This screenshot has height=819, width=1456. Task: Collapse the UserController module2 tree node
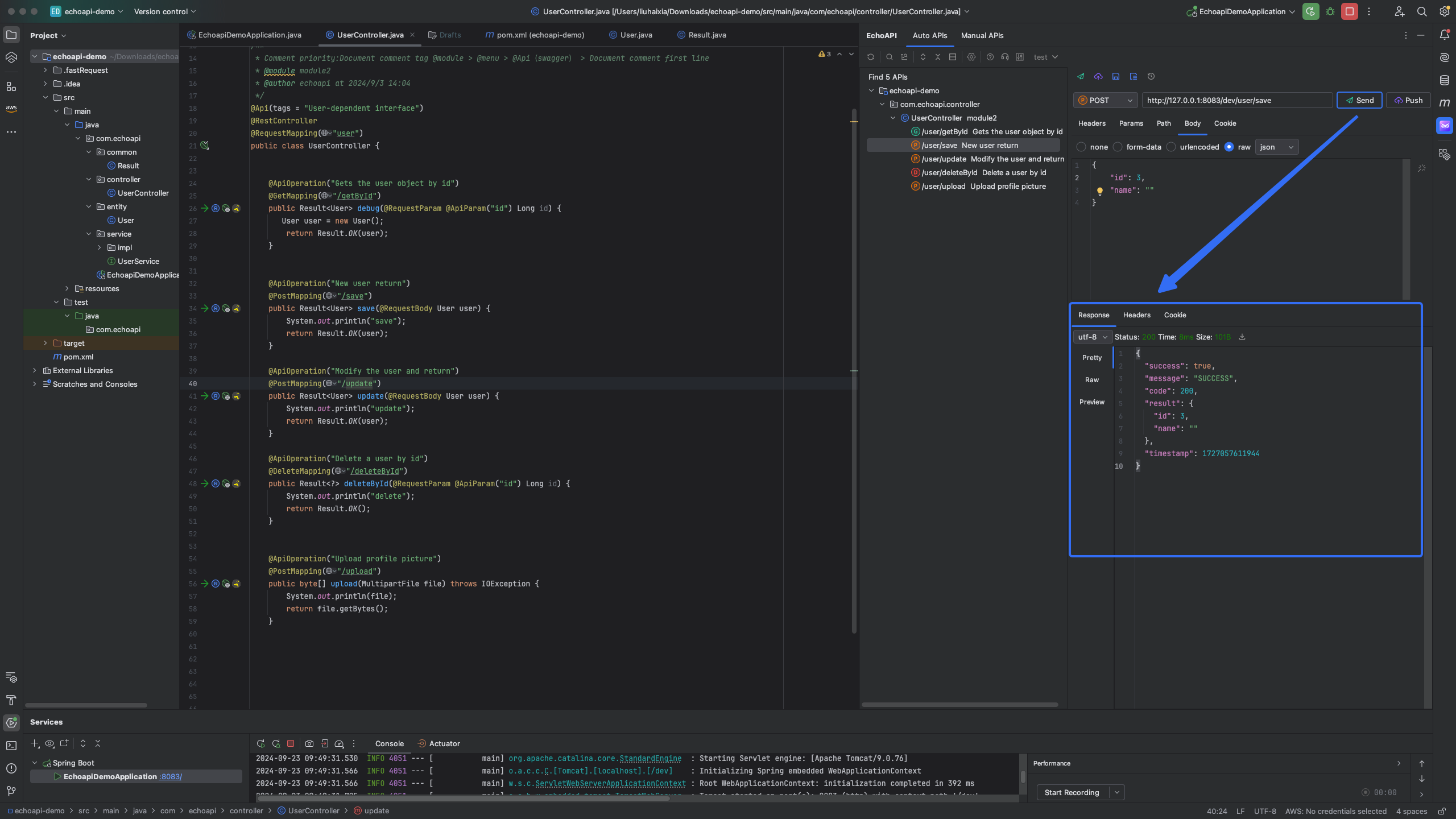pyautogui.click(x=893, y=118)
